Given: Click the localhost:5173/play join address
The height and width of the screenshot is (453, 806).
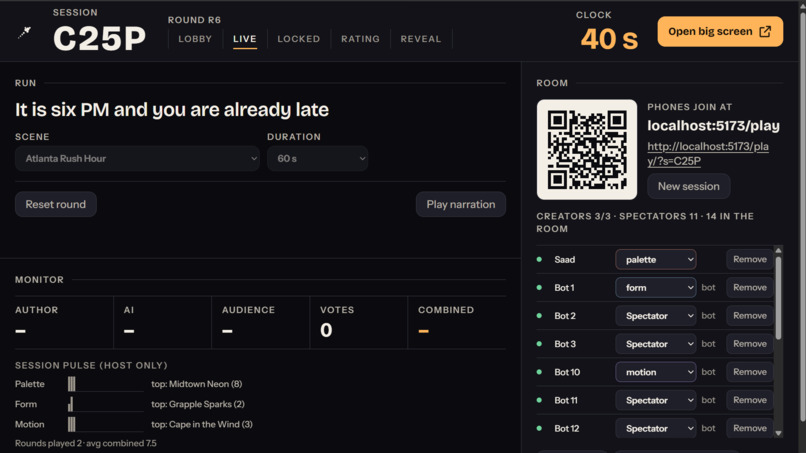Looking at the screenshot, I should 713,125.
